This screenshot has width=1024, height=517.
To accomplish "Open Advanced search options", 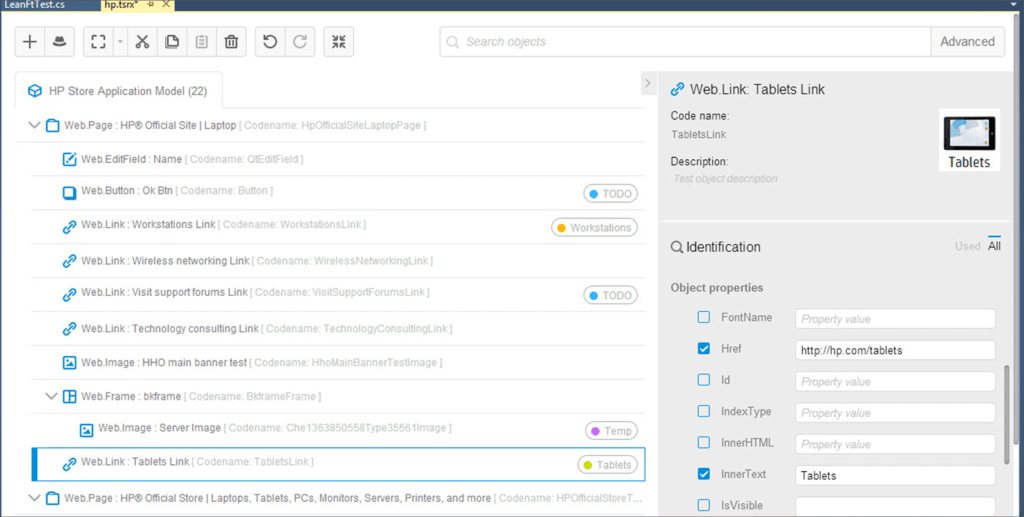I will point(967,42).
